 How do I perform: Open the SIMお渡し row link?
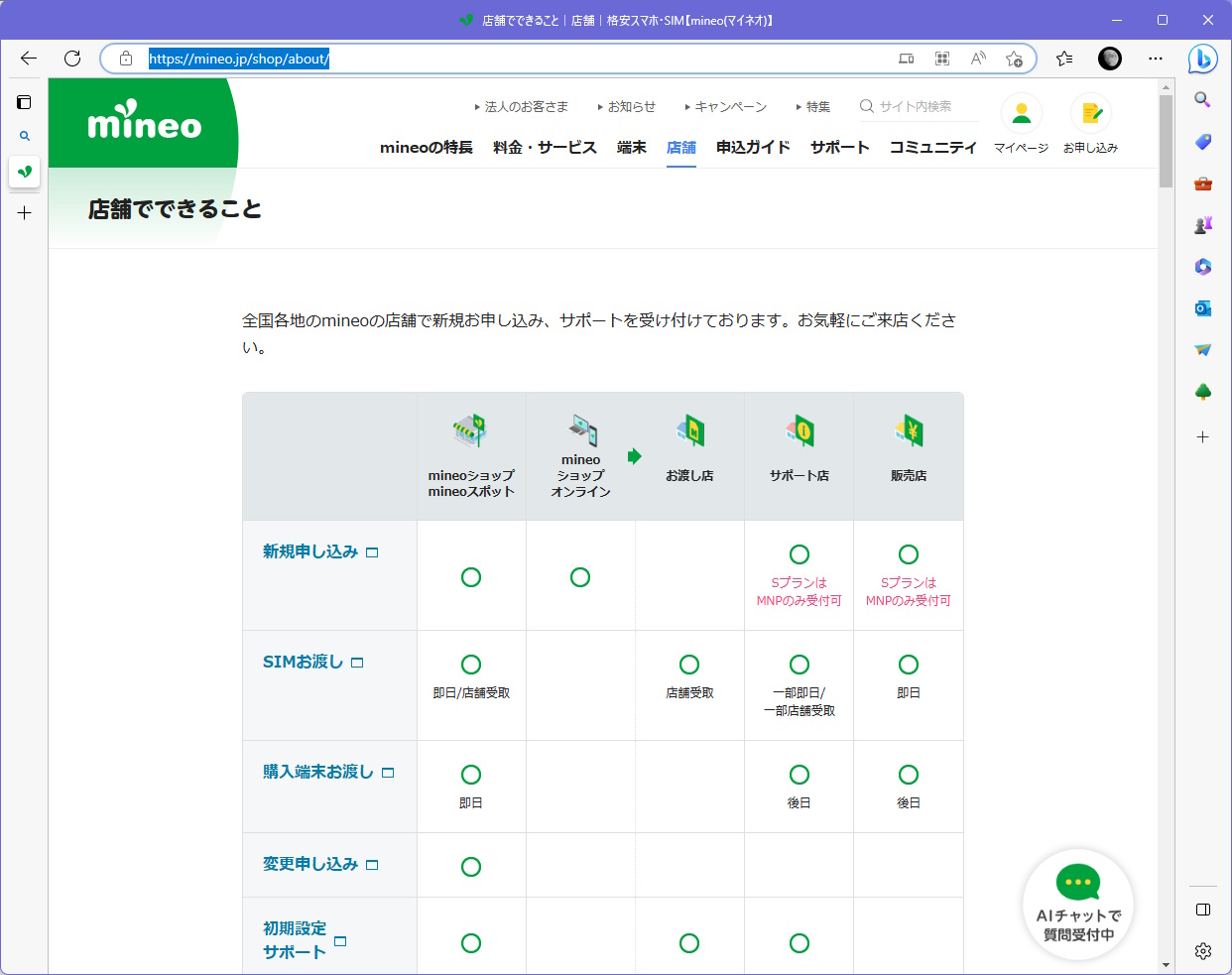pos(312,662)
